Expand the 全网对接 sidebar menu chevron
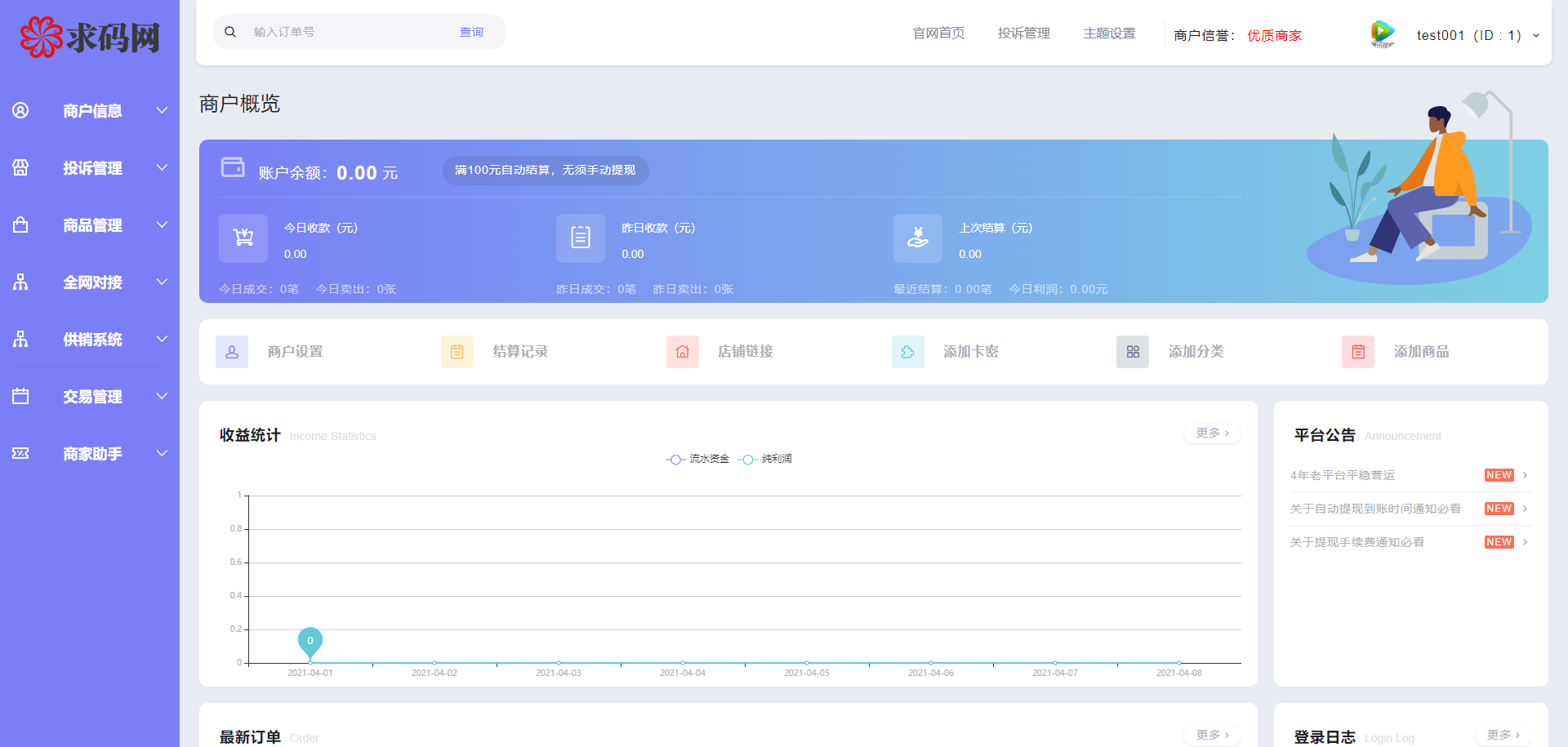1568x747 pixels. (162, 282)
